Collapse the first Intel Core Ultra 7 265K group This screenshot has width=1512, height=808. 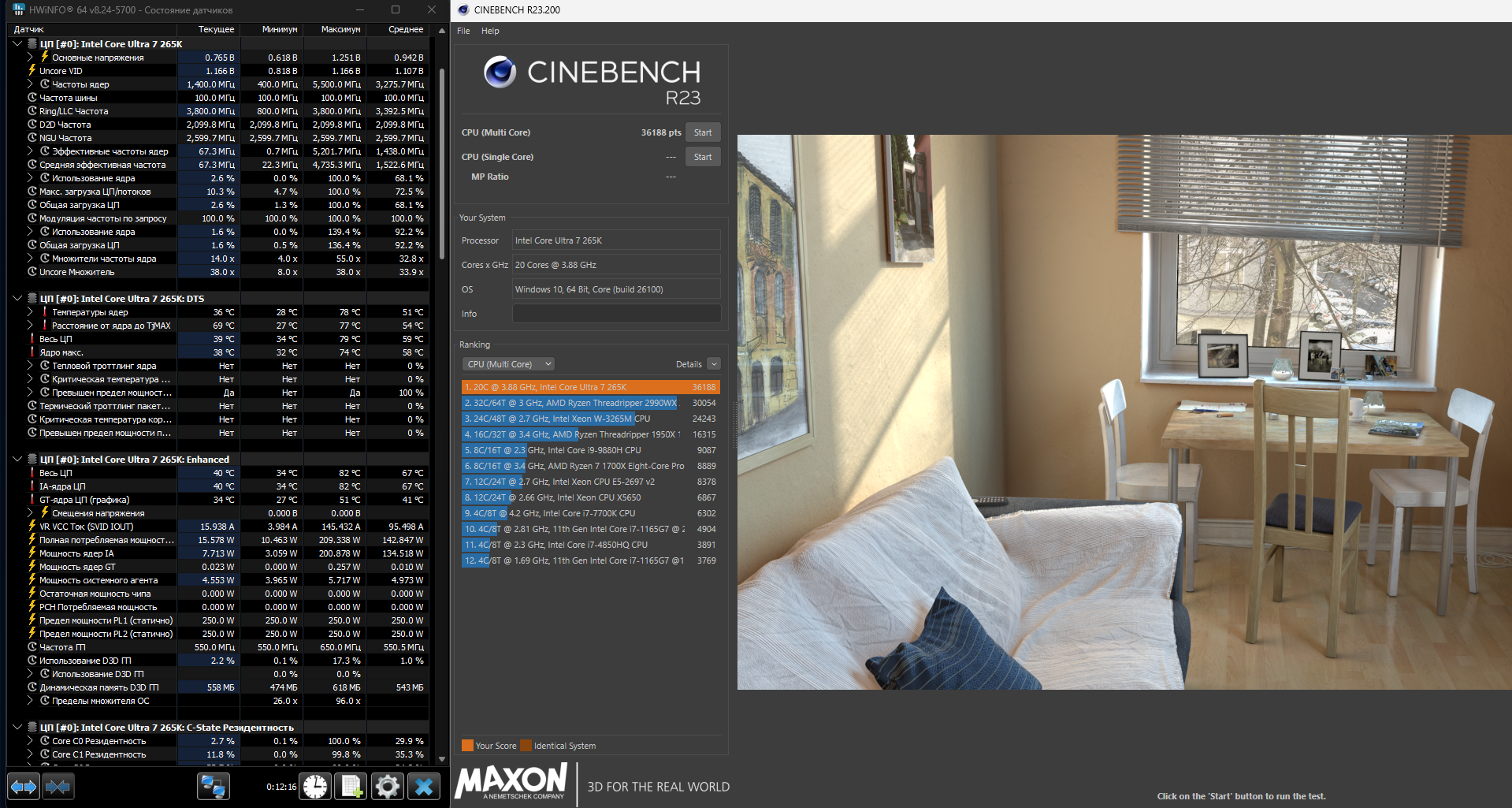coord(17,43)
